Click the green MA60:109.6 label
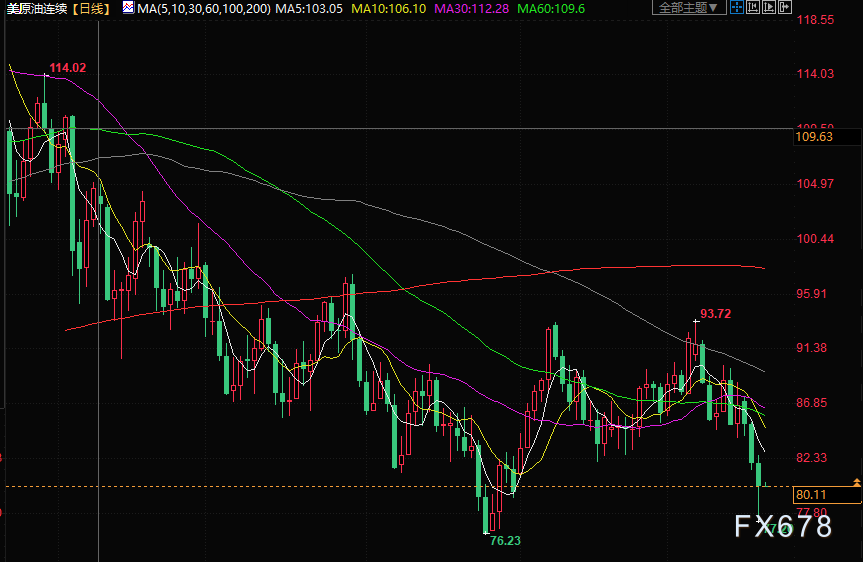Viewport: 863px width, 562px height. pos(551,9)
